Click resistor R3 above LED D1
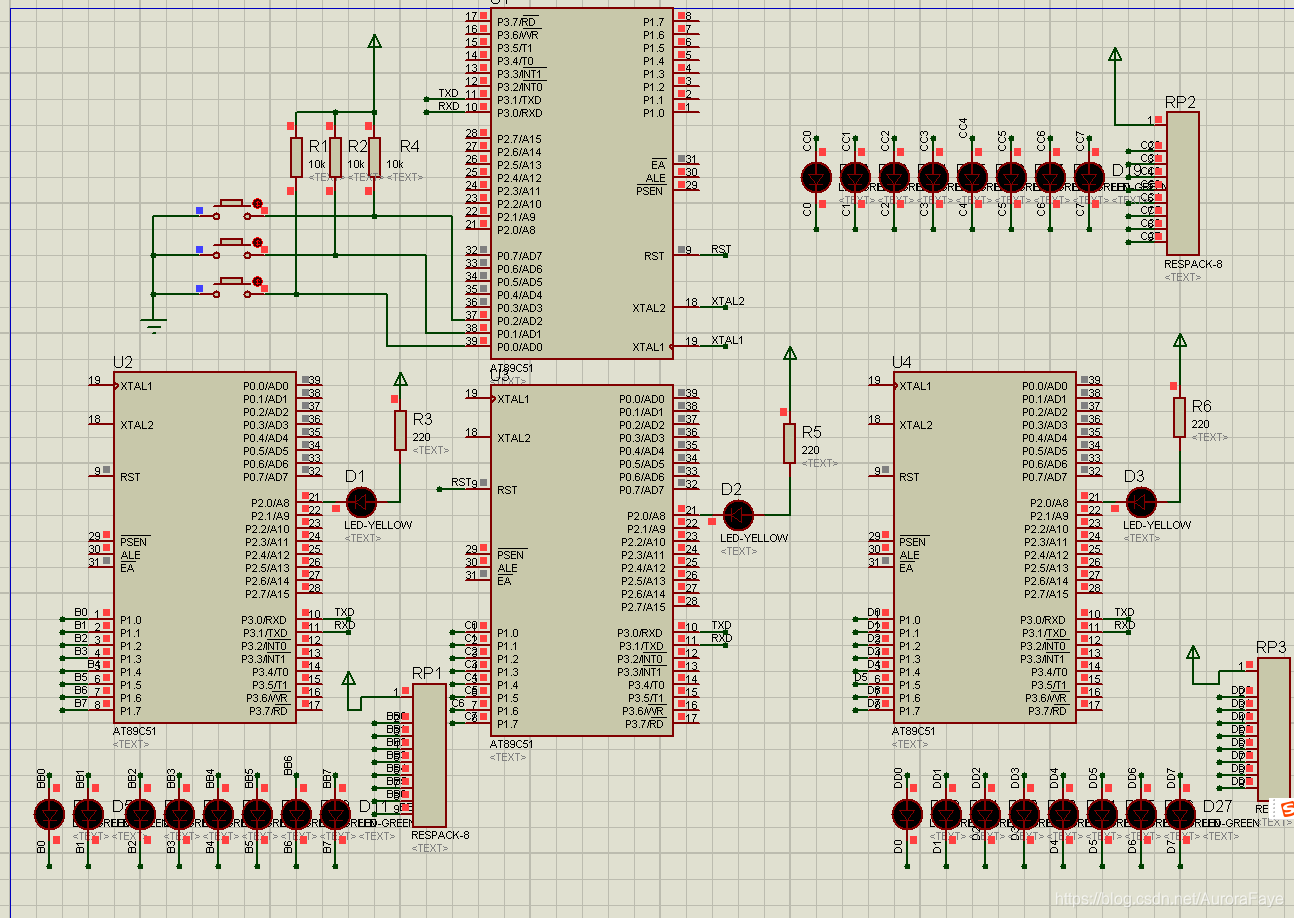1294x918 pixels. (x=400, y=430)
